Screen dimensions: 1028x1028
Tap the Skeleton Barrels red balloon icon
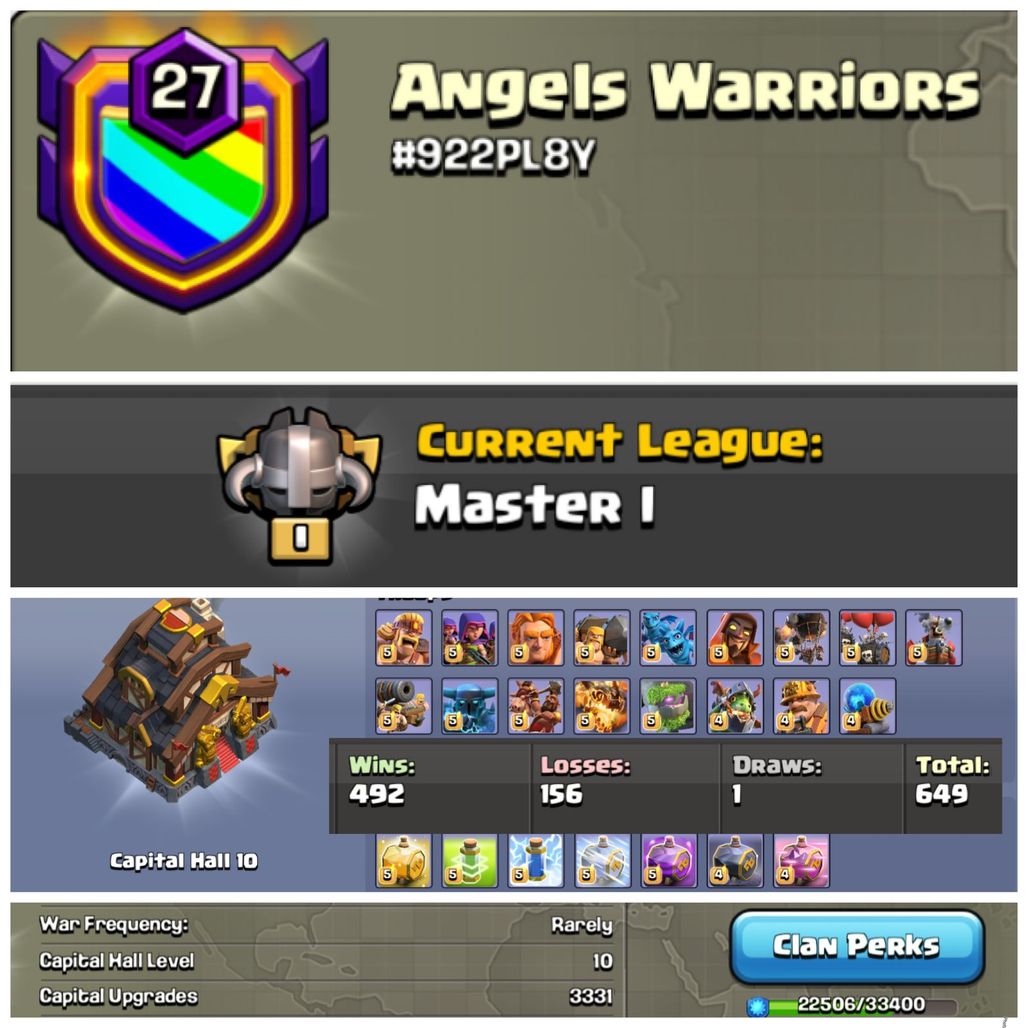point(867,637)
